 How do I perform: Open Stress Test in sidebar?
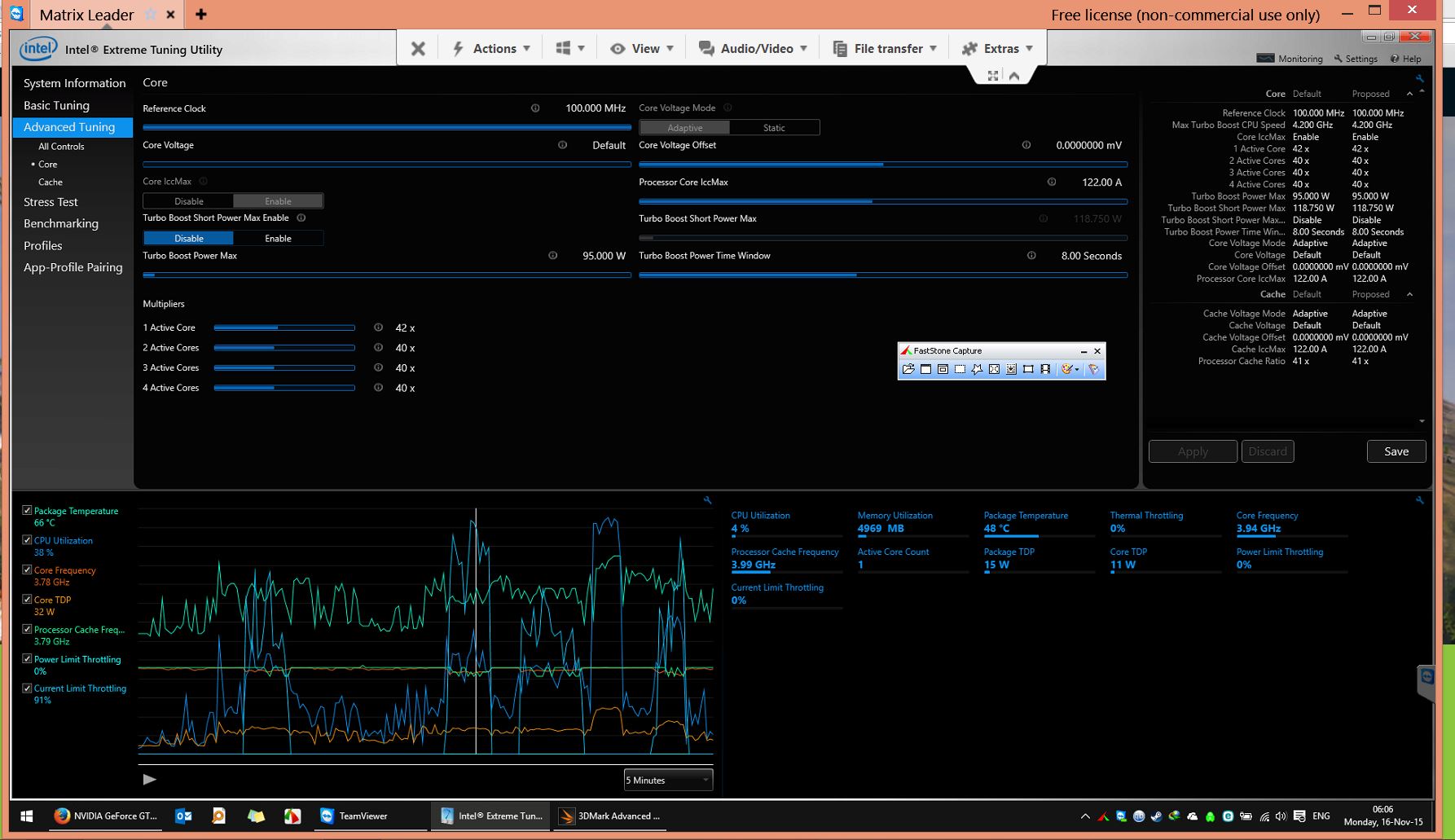(51, 202)
